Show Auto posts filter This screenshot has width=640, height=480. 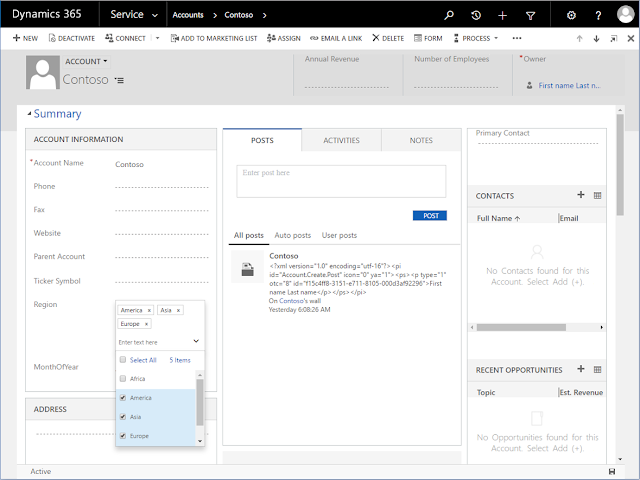click(293, 235)
